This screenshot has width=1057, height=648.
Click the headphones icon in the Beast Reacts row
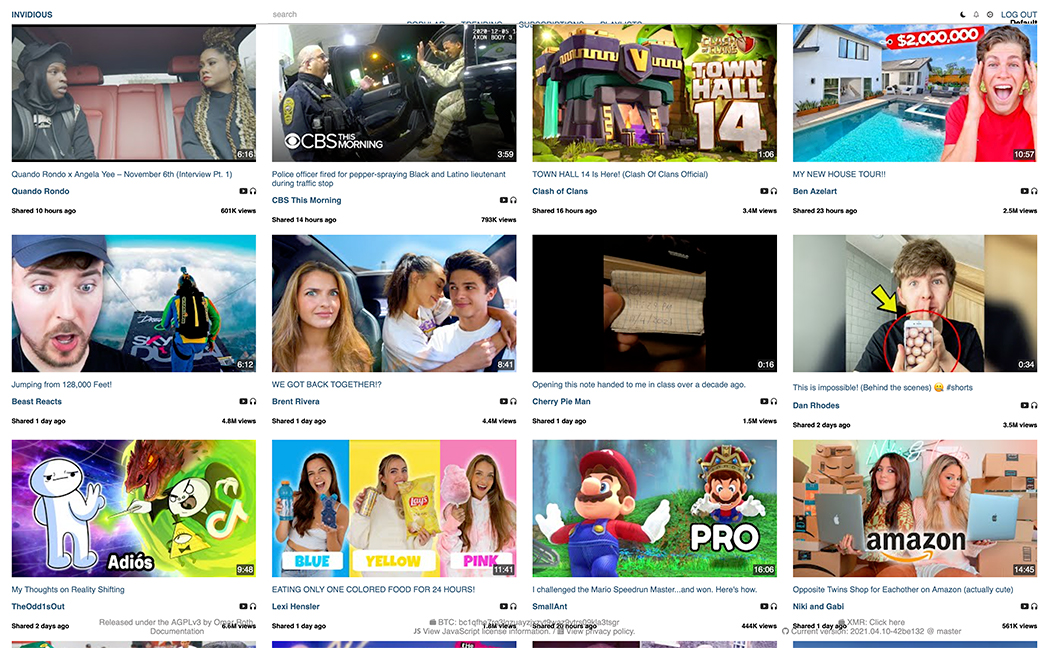click(253, 401)
